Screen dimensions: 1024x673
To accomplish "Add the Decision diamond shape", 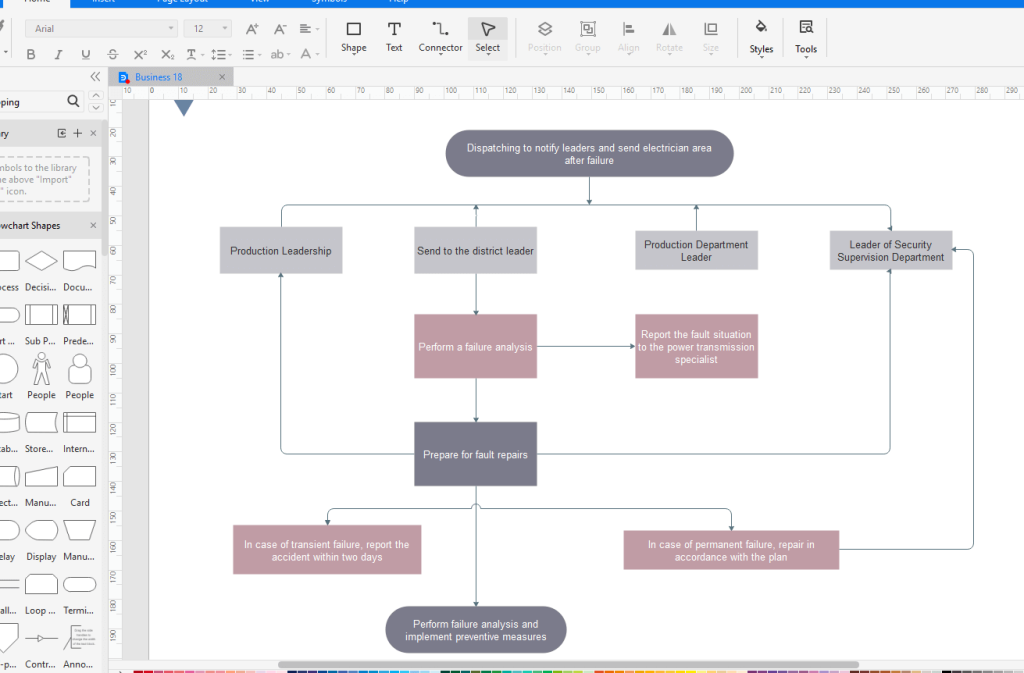I will click(x=41, y=261).
